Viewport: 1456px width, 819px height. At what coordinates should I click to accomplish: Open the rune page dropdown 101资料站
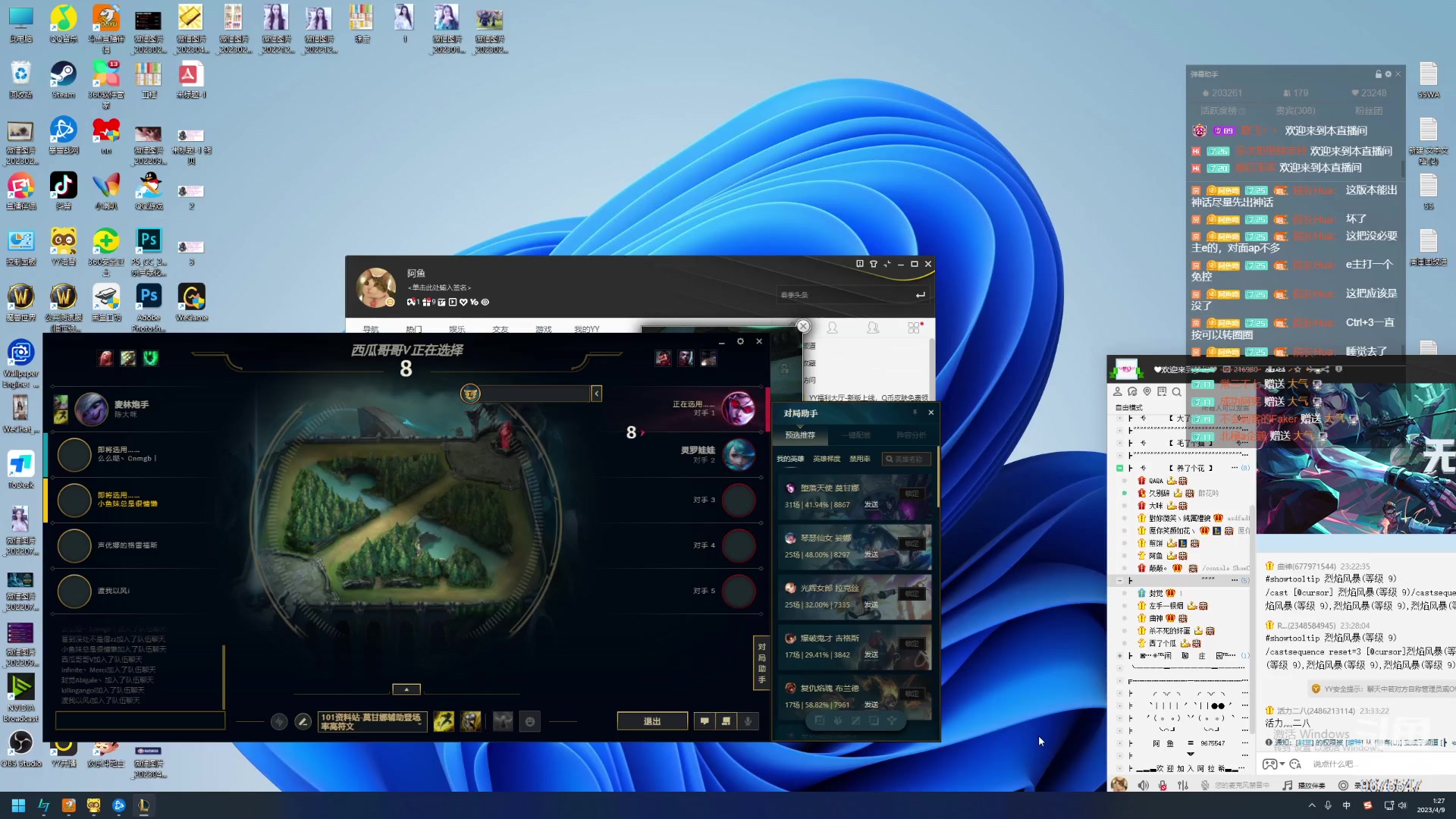pos(372,721)
